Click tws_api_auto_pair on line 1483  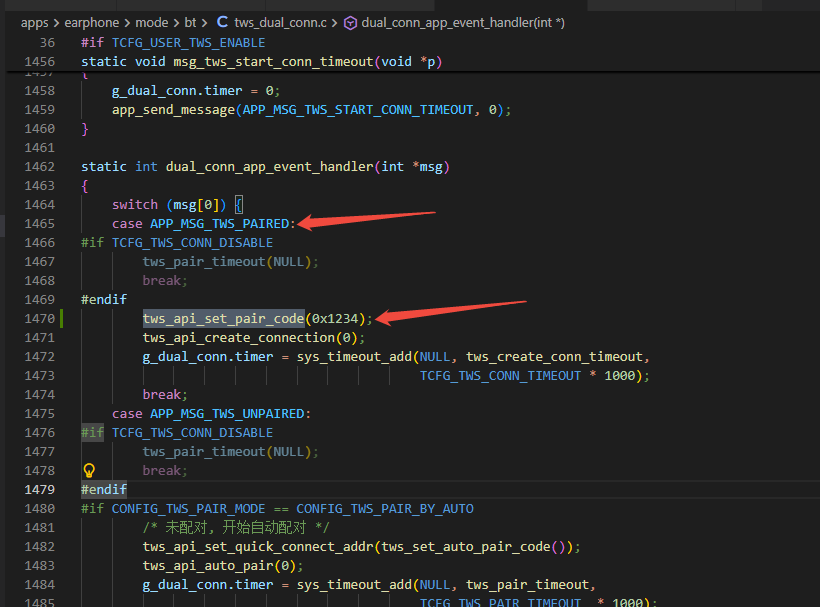(x=208, y=566)
